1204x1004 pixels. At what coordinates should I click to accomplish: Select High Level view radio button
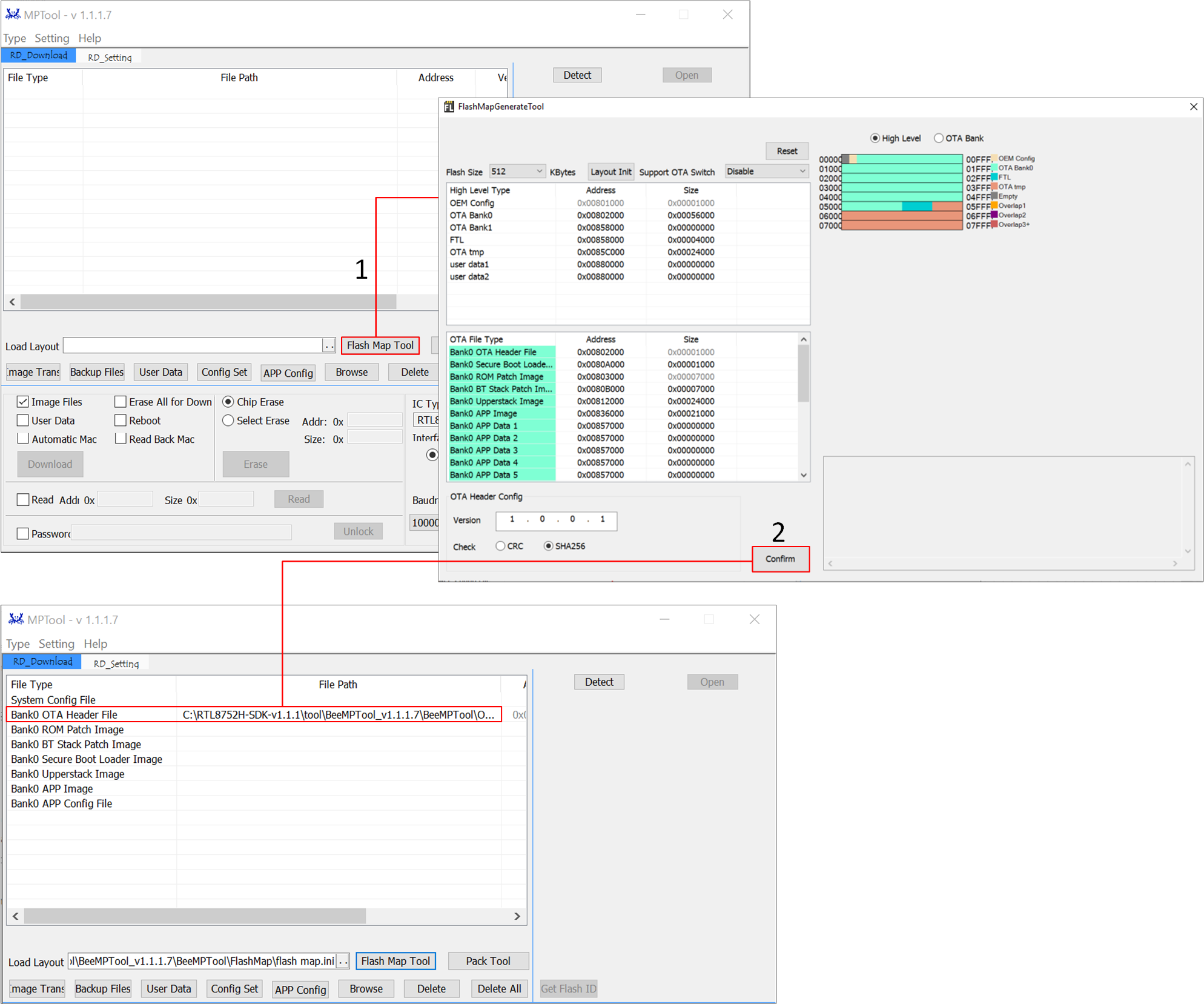(875, 138)
